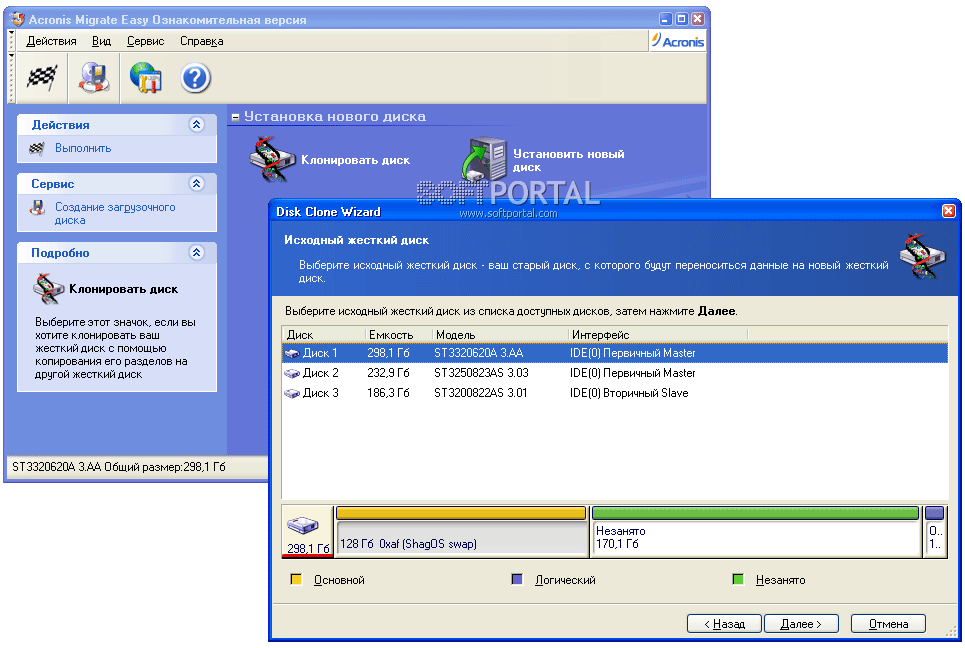Click the yellow Основной legend swatch
Image resolution: width=965 pixels, height=648 pixels.
click(296, 579)
